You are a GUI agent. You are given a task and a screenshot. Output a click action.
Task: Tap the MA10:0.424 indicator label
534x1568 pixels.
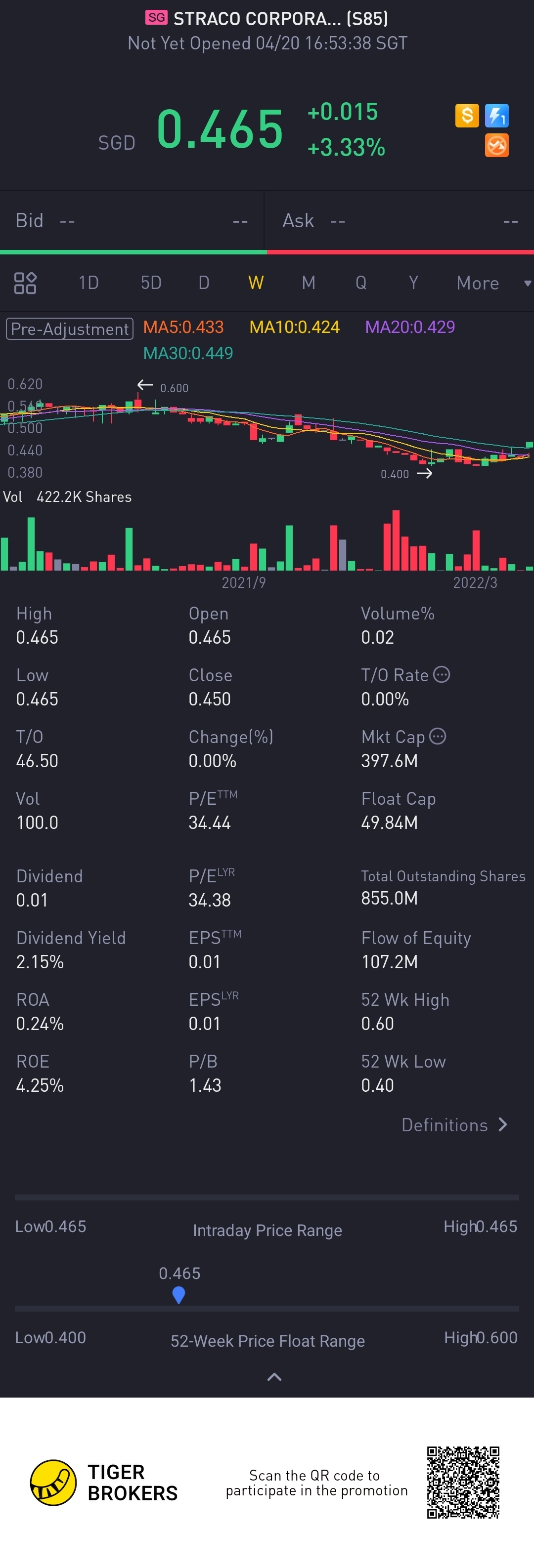point(295,328)
